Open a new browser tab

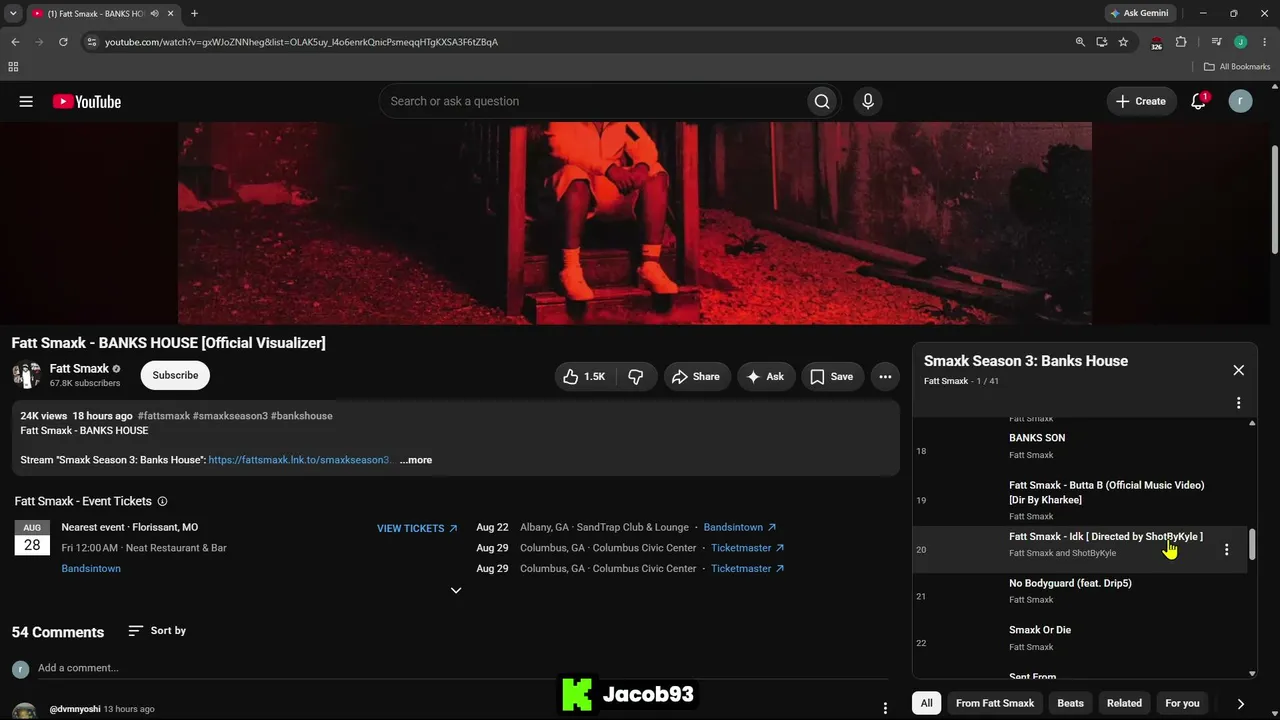194,14
